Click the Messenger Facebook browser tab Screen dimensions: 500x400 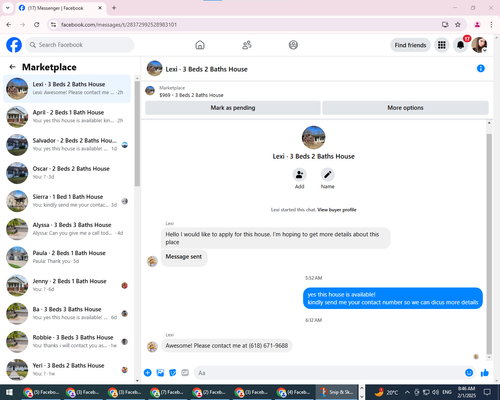pyautogui.click(x=61, y=8)
